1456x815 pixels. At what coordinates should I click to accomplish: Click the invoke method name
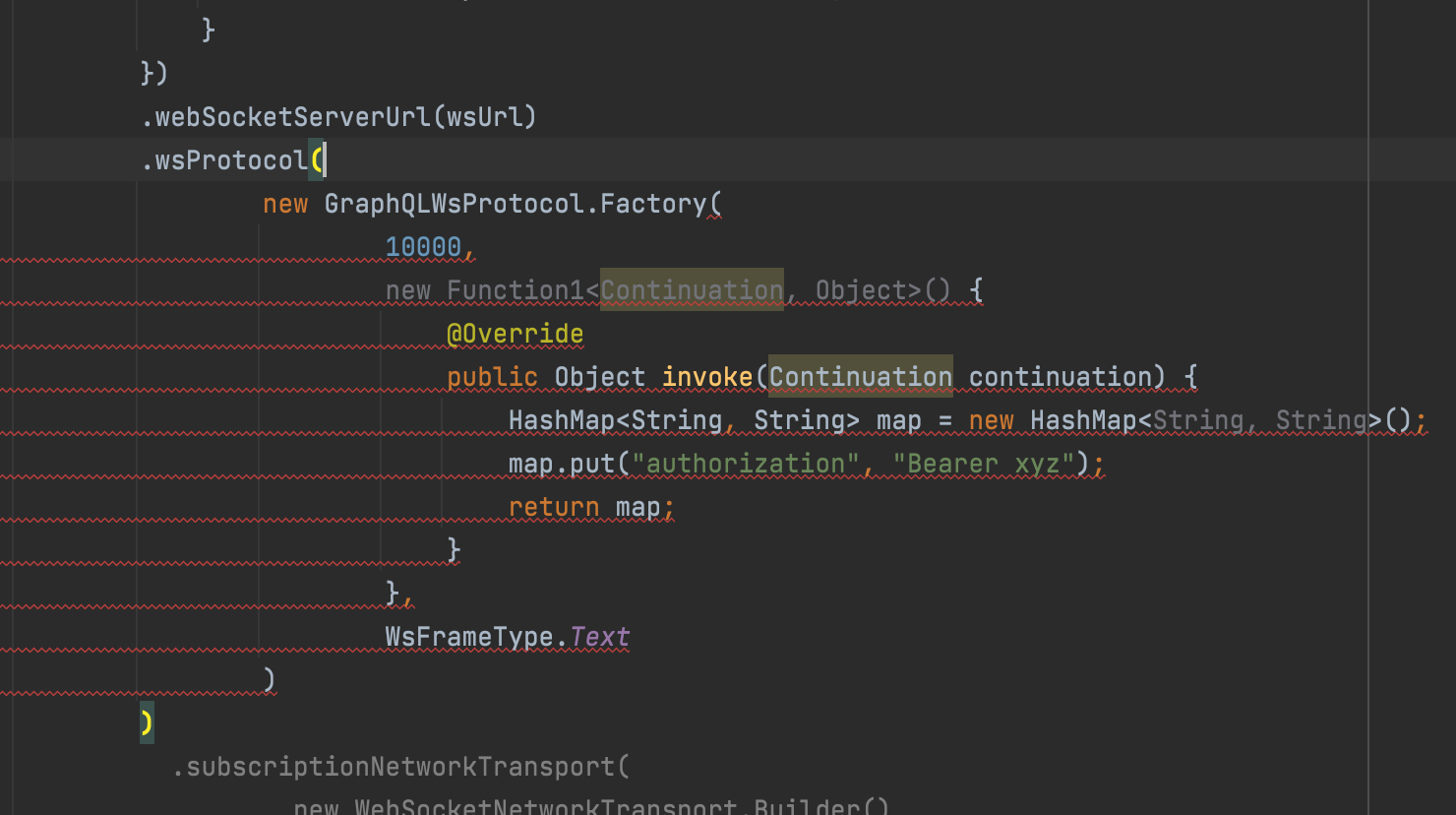pyautogui.click(x=704, y=376)
